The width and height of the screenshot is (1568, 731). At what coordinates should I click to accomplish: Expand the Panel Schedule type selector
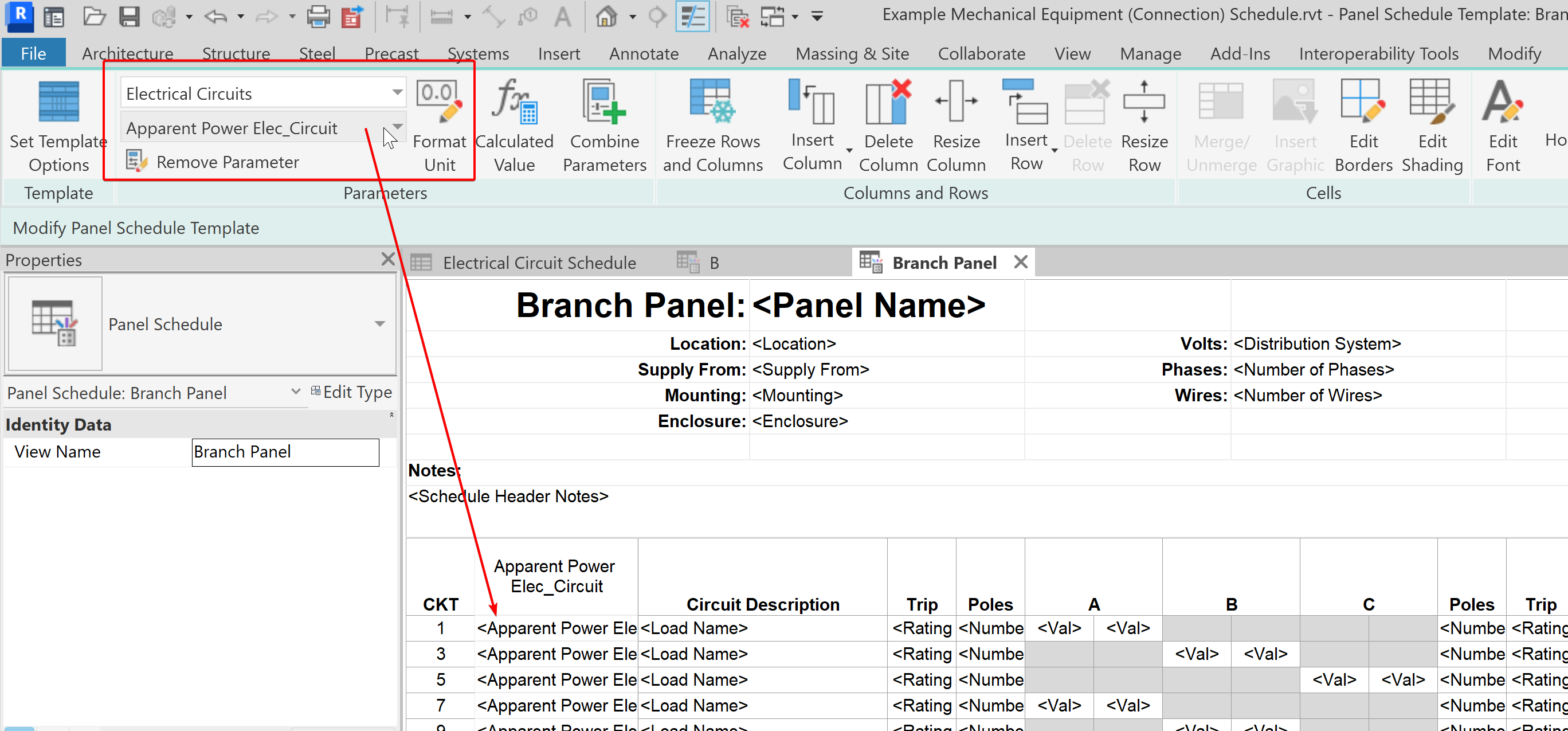pyautogui.click(x=380, y=324)
